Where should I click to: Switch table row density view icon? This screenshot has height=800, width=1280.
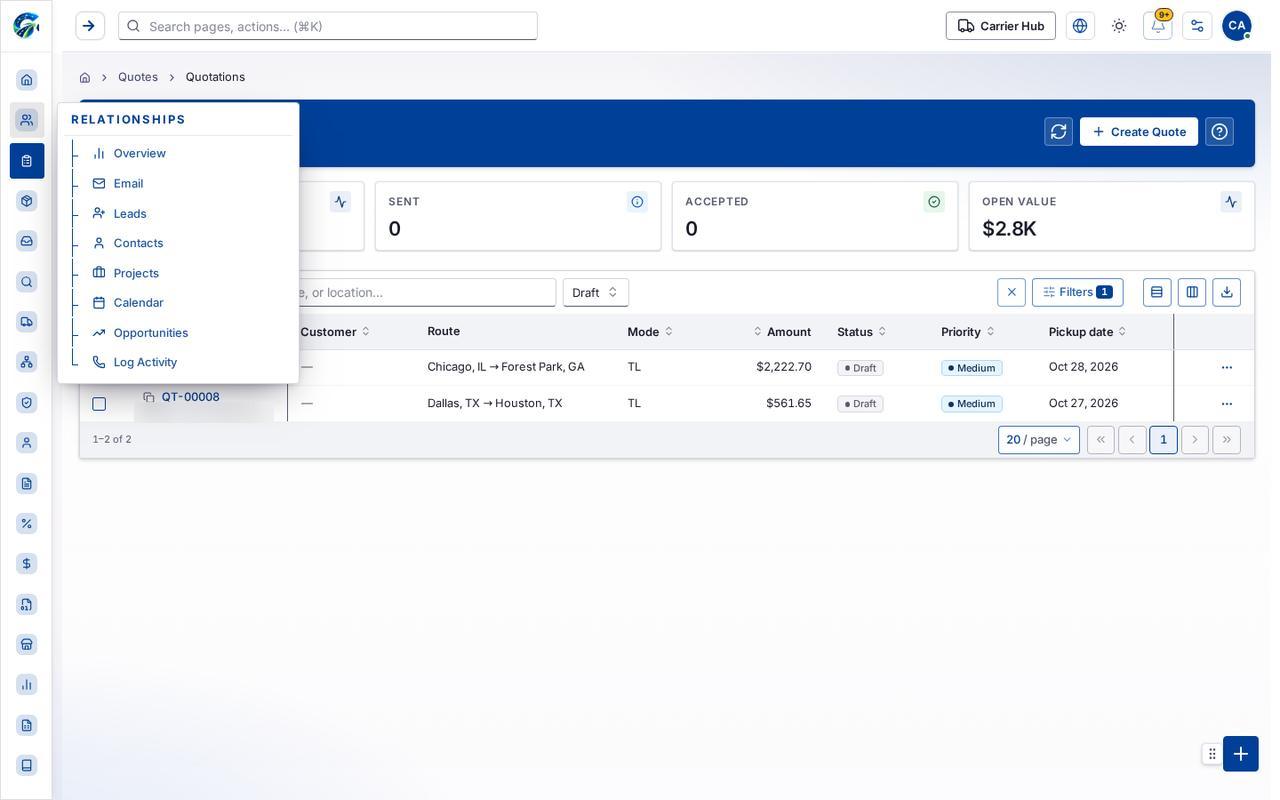[x=1157, y=292]
